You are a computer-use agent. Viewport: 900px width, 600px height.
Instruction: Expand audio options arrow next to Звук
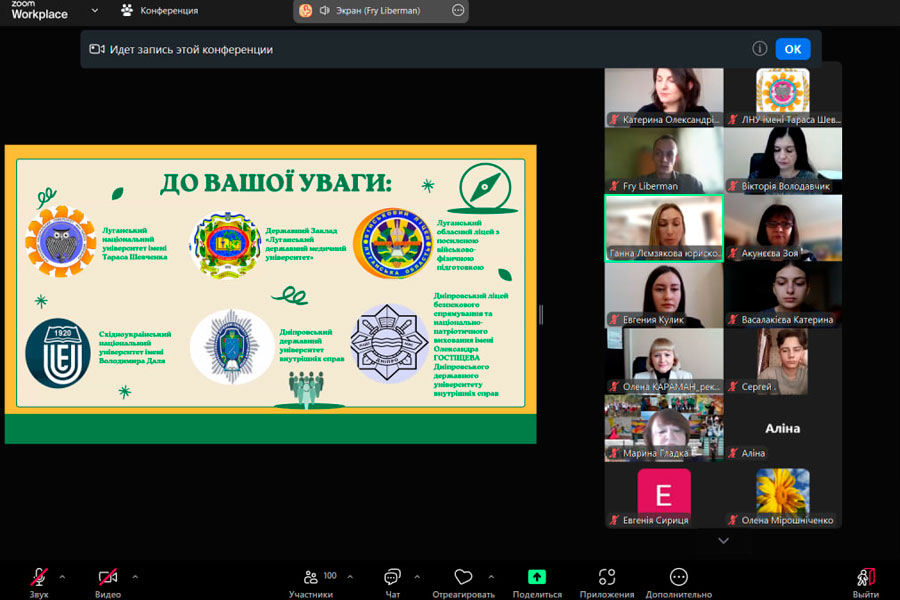point(62,576)
